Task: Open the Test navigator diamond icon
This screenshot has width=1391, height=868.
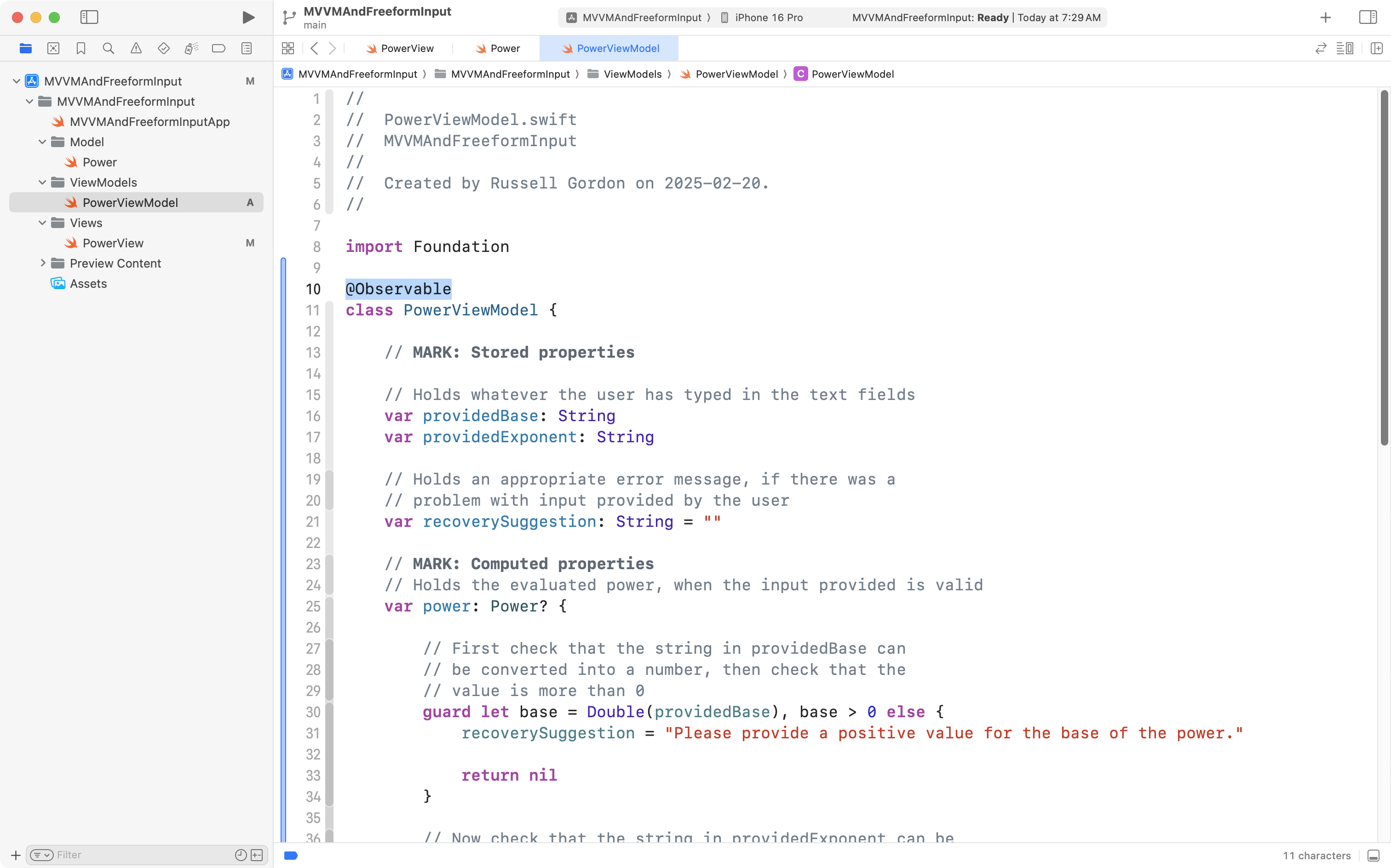Action: [164, 48]
